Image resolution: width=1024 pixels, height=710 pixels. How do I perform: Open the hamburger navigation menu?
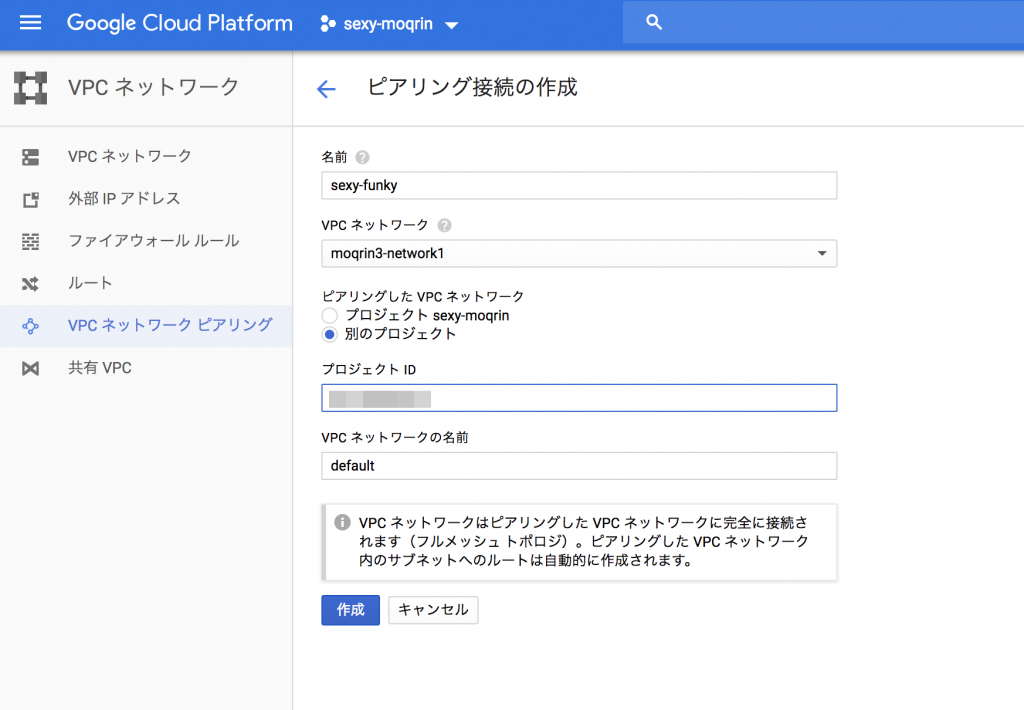[x=31, y=23]
